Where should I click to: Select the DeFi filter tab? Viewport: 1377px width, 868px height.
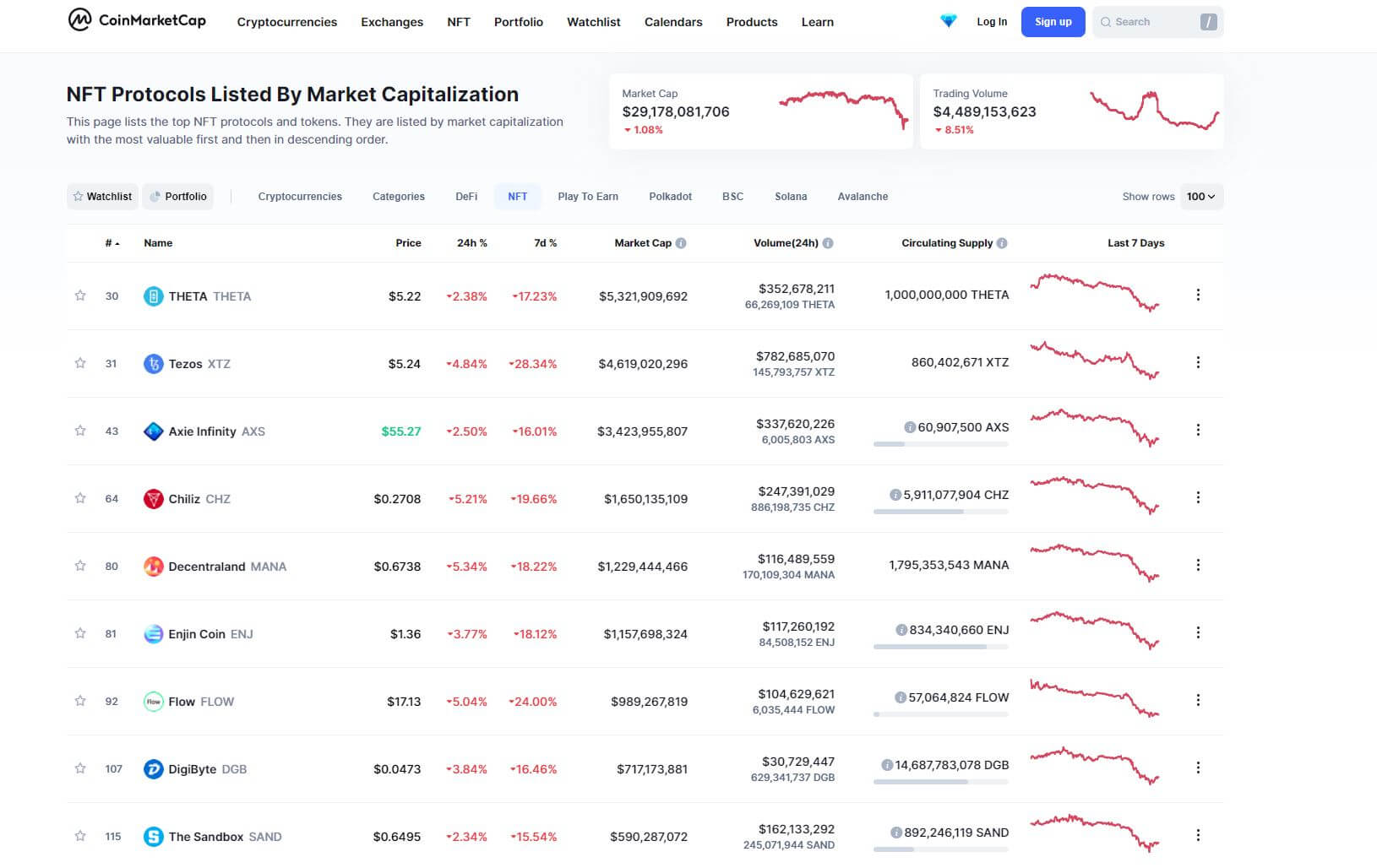point(466,197)
